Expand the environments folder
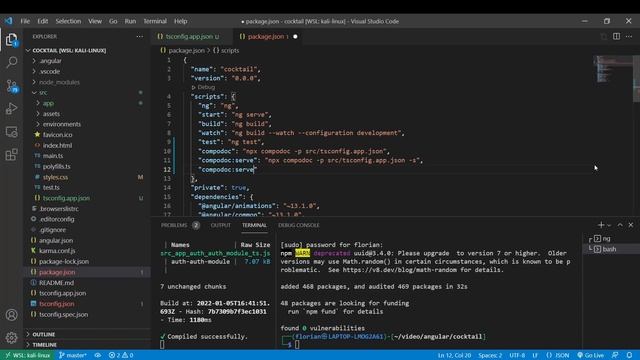Viewport: 640px width, 360px height. tap(62, 124)
